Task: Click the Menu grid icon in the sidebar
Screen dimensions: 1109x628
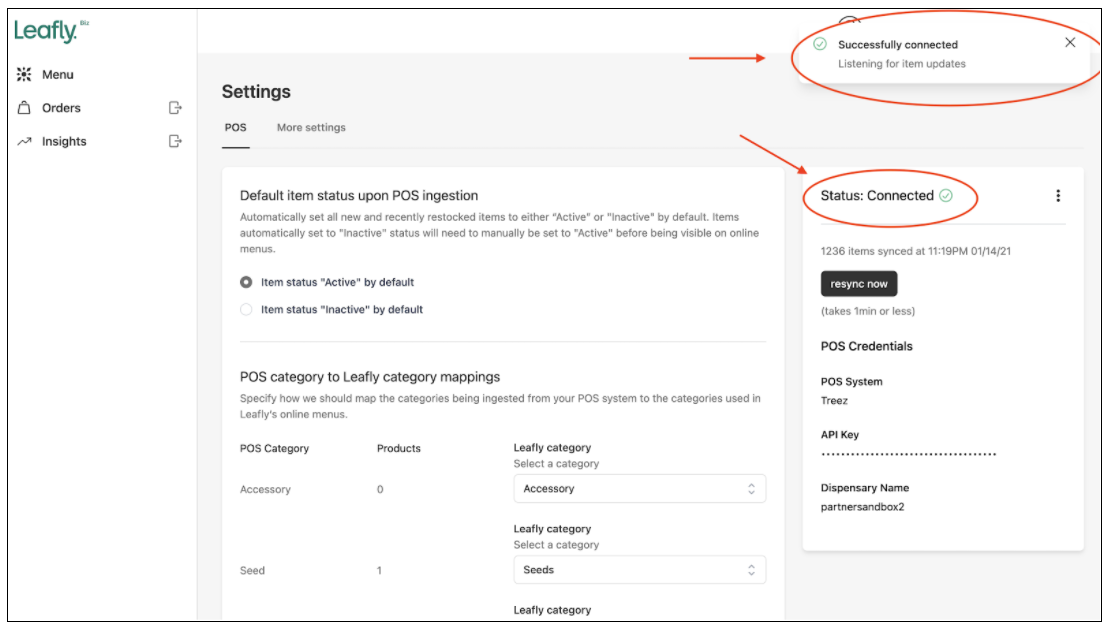Action: click(x=25, y=74)
